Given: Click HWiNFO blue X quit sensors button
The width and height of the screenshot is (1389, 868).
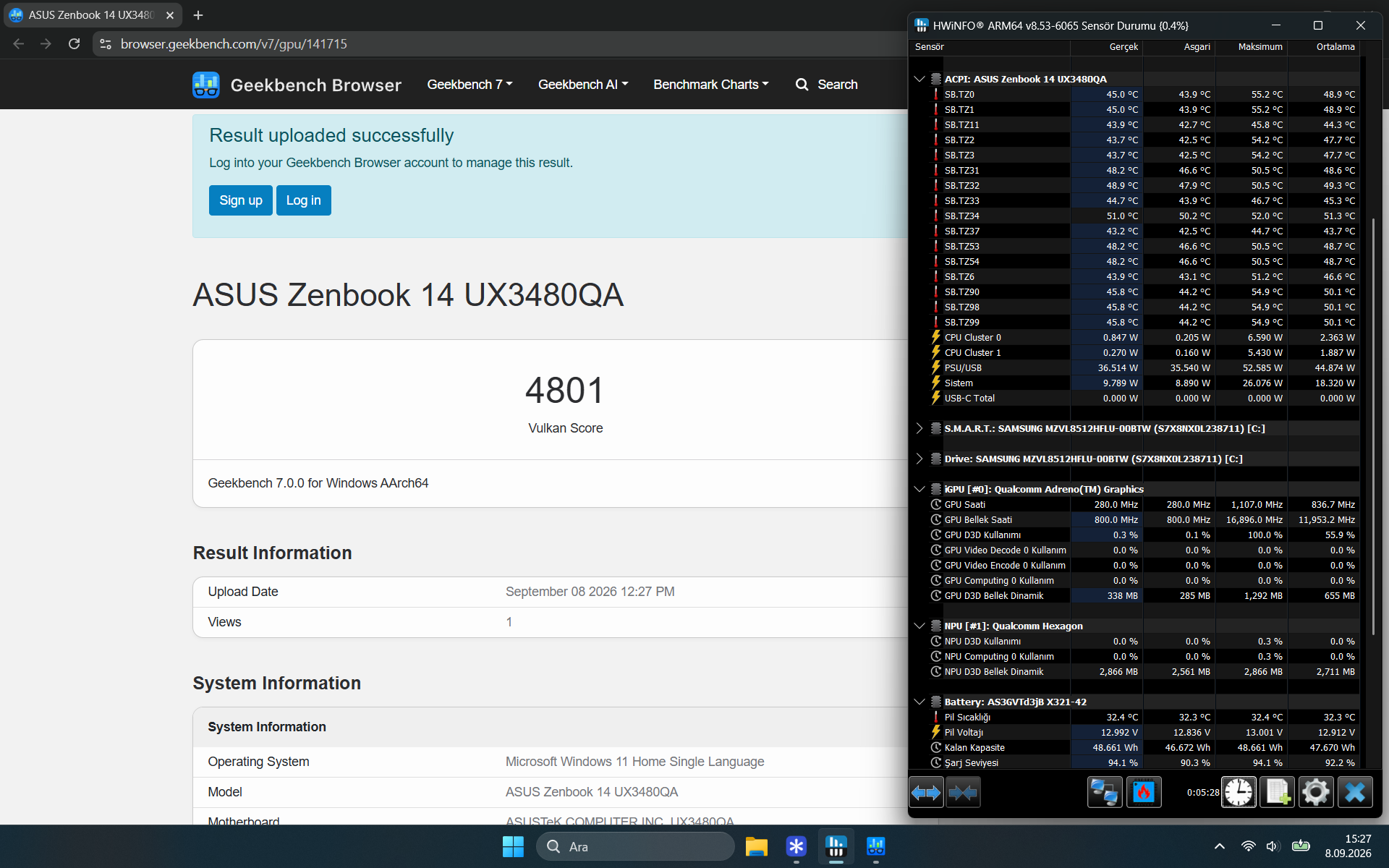Looking at the screenshot, I should 1354,793.
